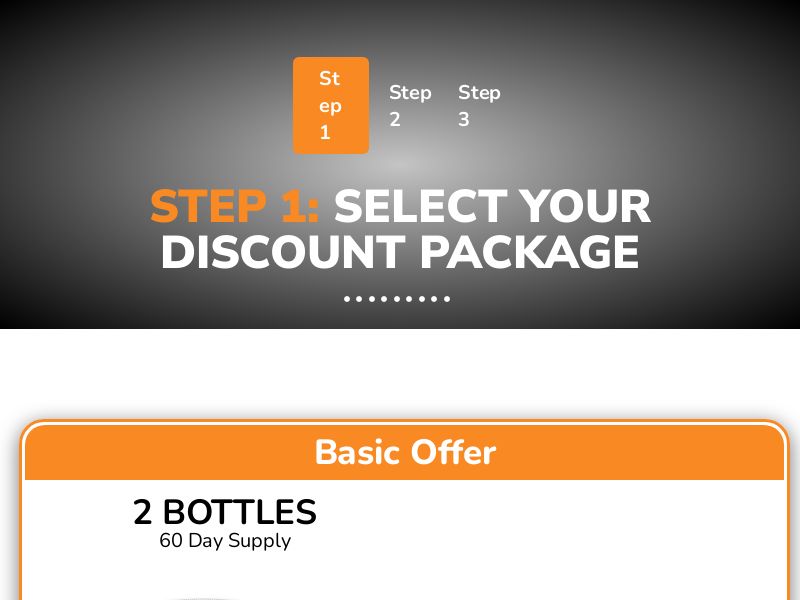
Task: Click the "60 Day" supply text
Action: (x=191, y=541)
